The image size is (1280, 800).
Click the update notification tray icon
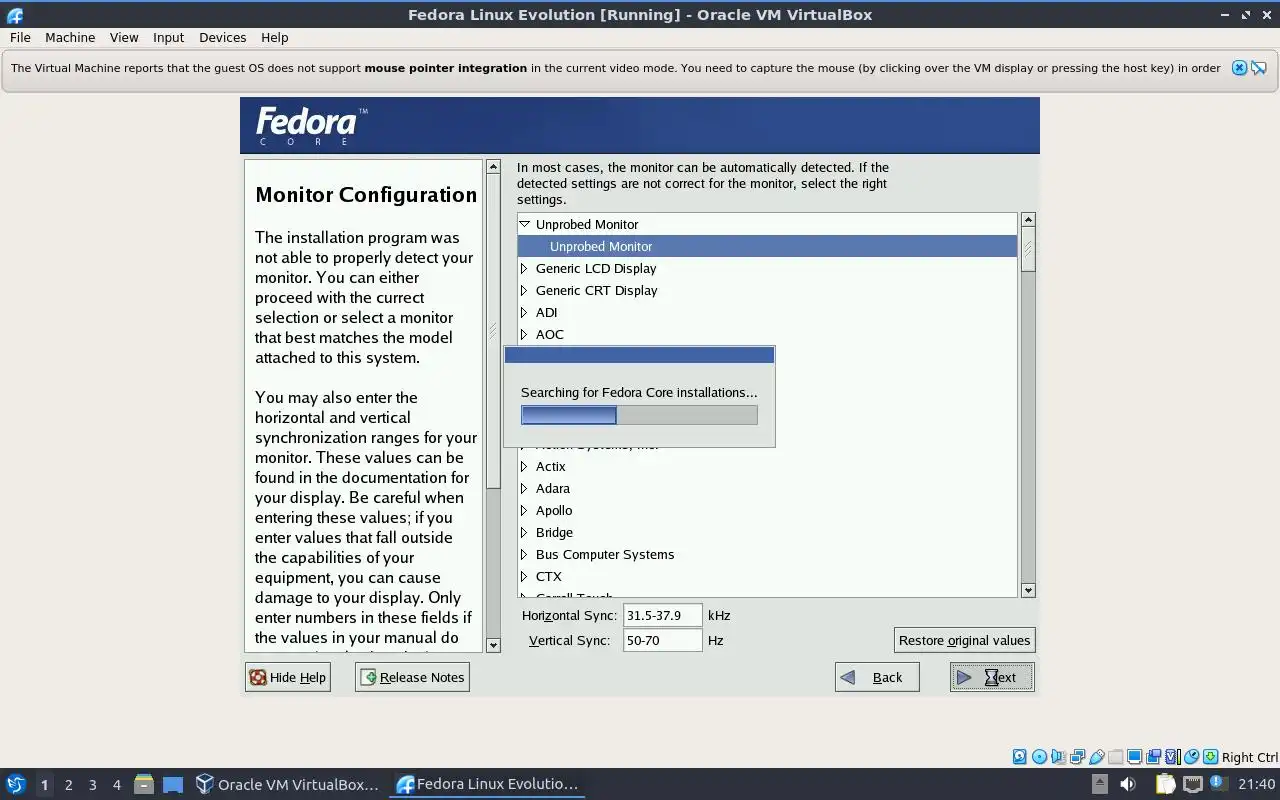point(1217,782)
